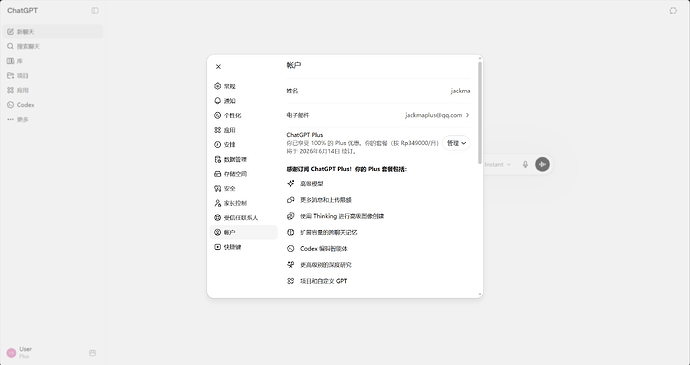The width and height of the screenshot is (690, 365).
Task: Open 常规 general settings
Action: pyautogui.click(x=243, y=86)
